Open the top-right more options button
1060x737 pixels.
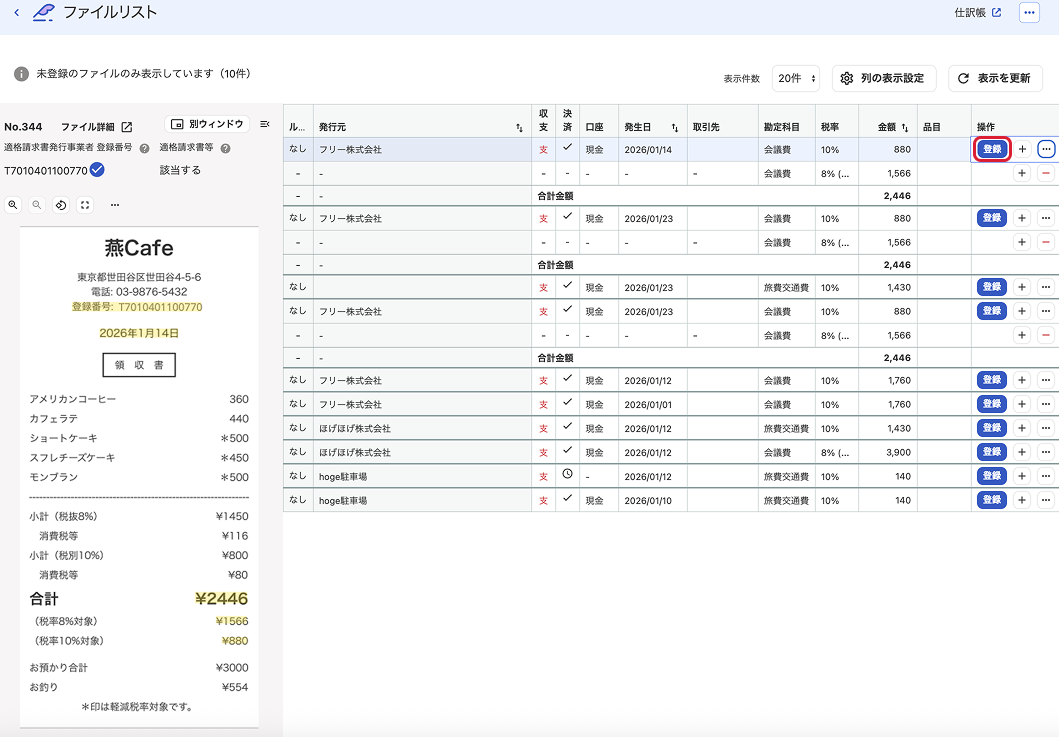[1029, 12]
